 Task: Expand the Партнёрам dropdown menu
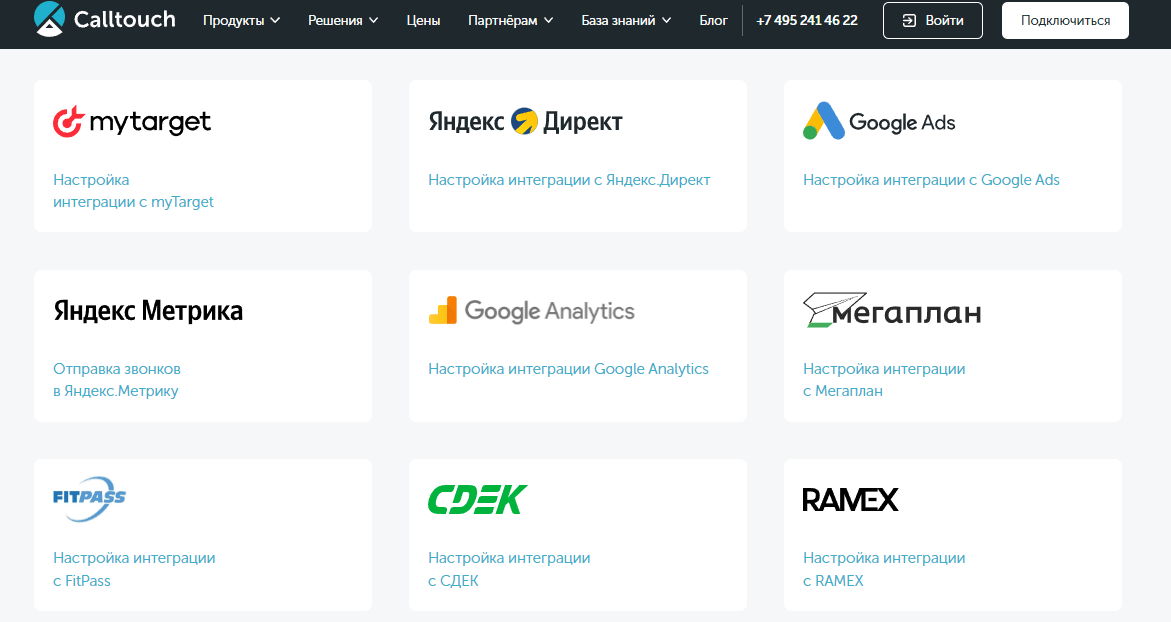pos(510,21)
